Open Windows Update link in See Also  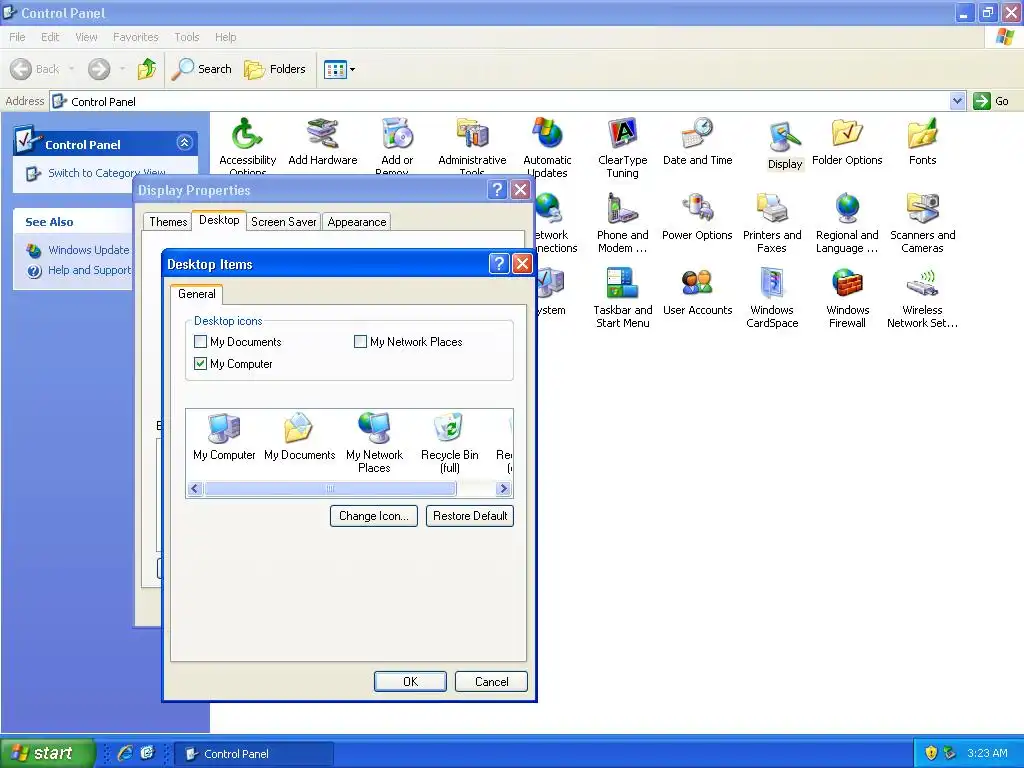tap(88, 250)
